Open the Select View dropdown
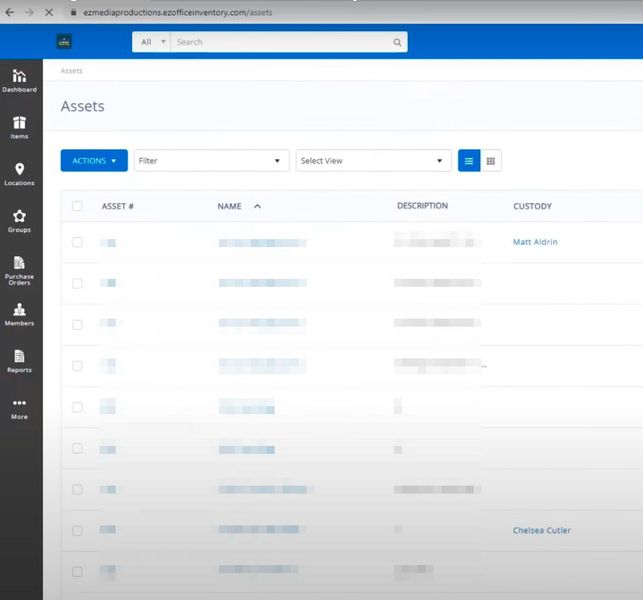643x600 pixels. click(373, 161)
